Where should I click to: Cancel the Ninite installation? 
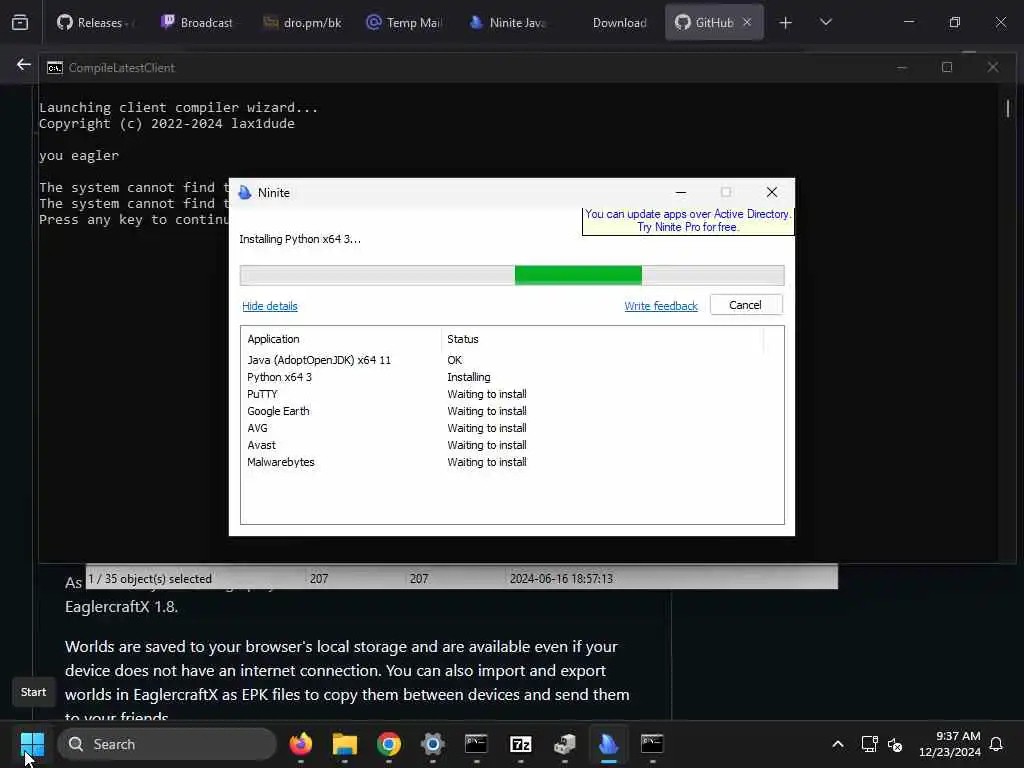pyautogui.click(x=746, y=305)
